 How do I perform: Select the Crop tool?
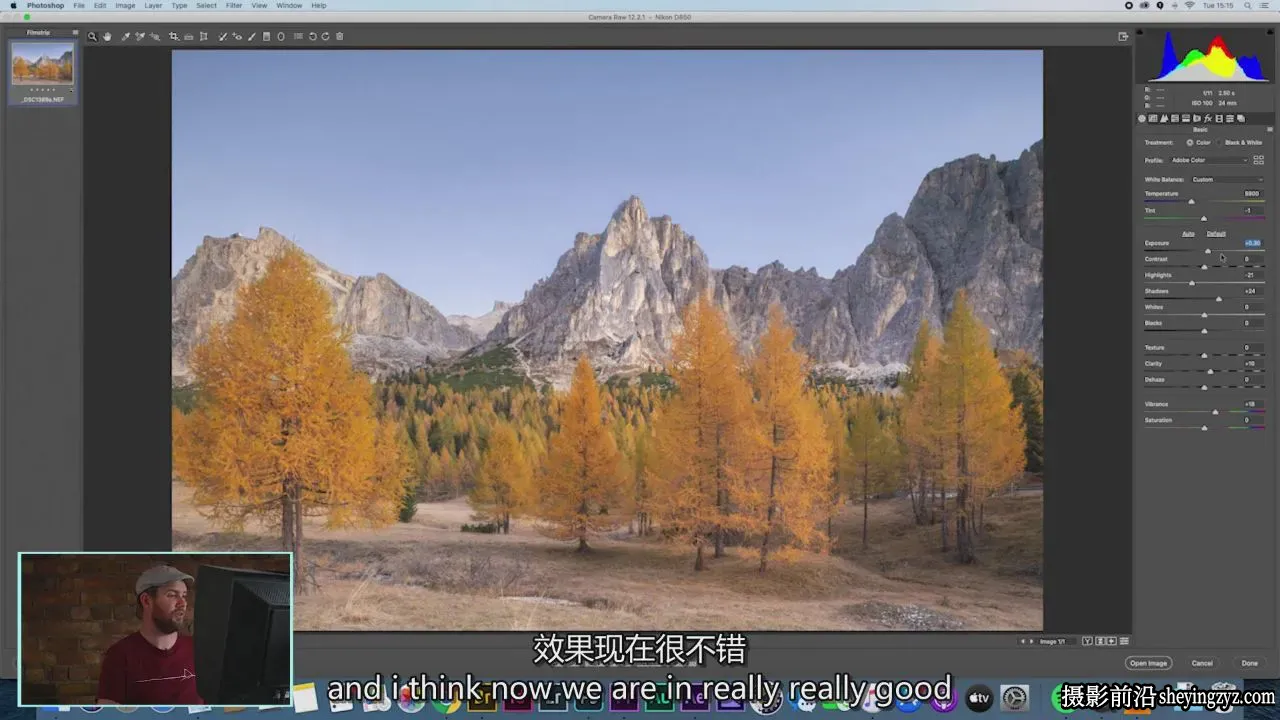[173, 37]
